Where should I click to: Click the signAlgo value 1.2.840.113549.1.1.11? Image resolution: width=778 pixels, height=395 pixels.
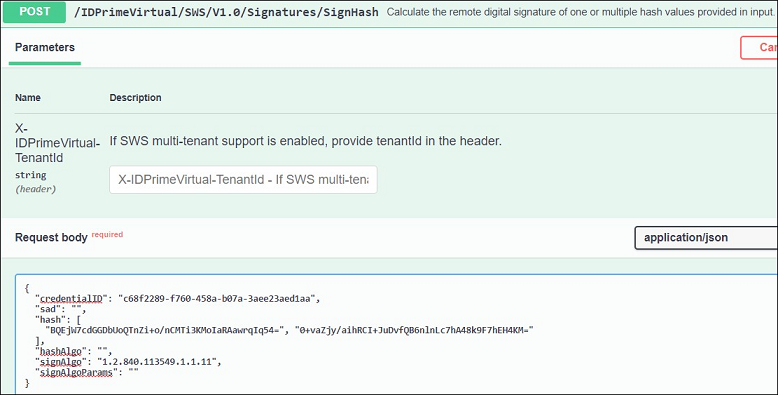(157, 362)
